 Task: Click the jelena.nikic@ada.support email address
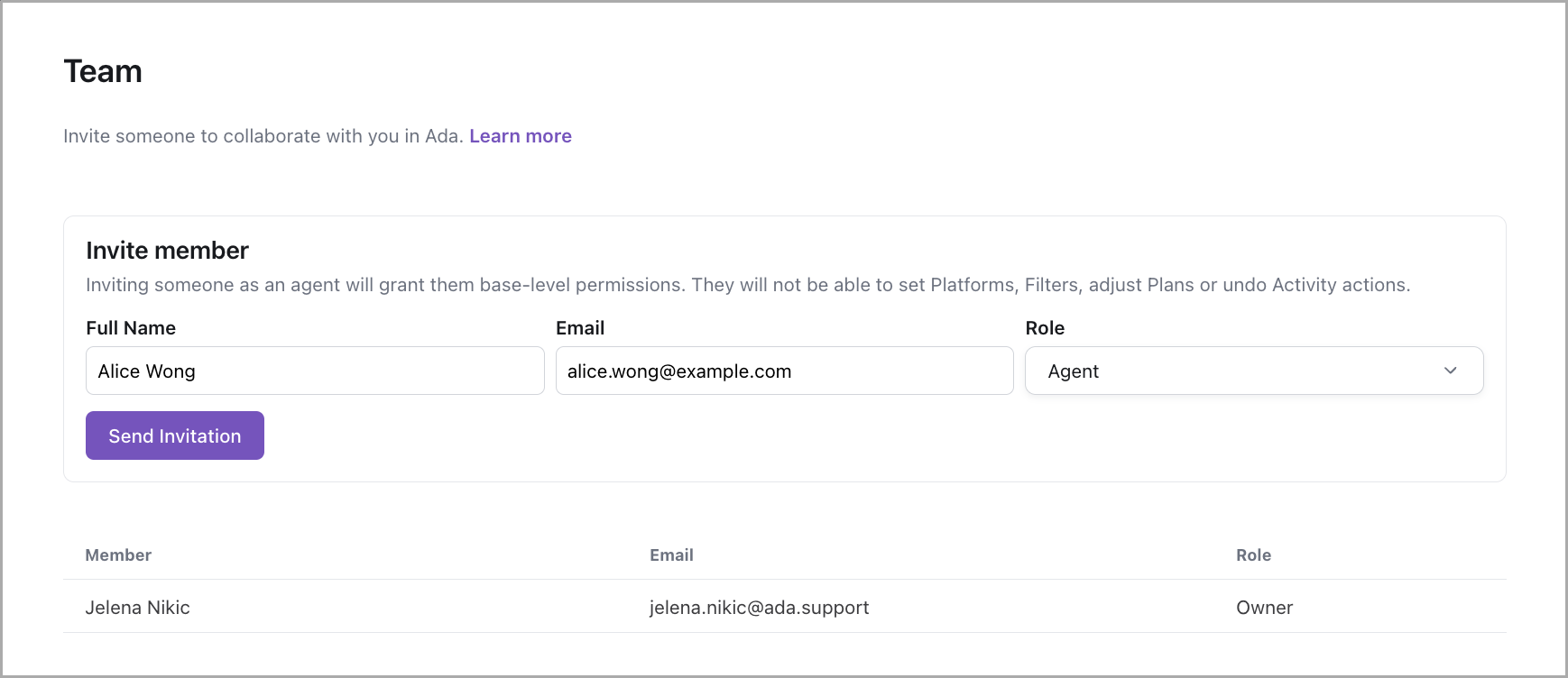[759, 608]
